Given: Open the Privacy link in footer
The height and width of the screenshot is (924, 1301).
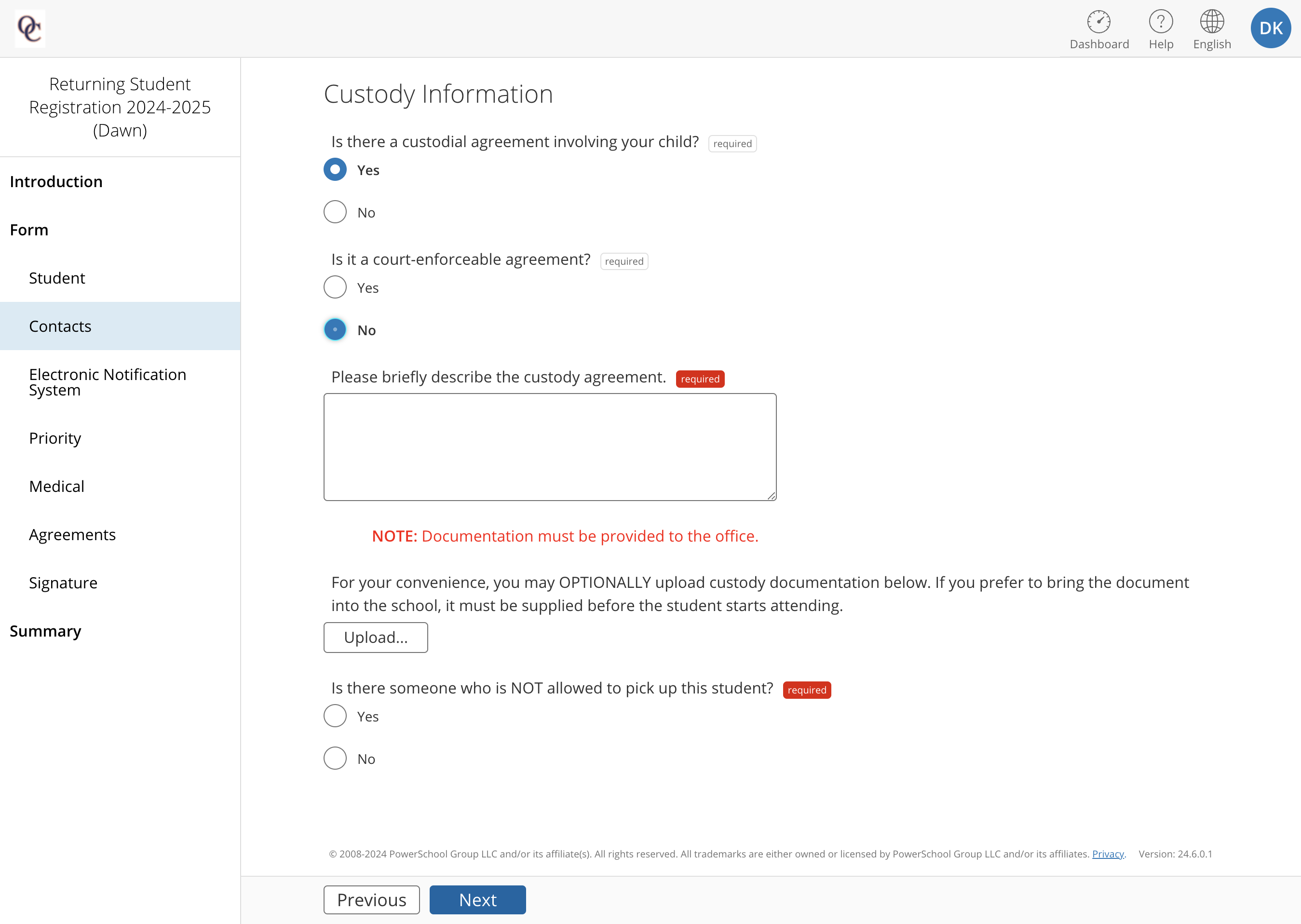Looking at the screenshot, I should pos(1108,854).
